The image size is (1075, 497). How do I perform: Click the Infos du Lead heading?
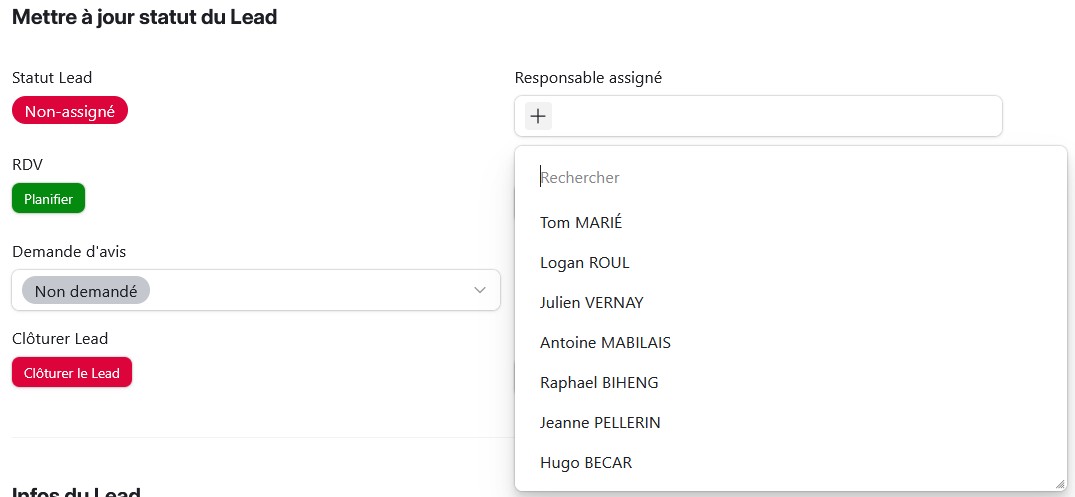coord(76,492)
